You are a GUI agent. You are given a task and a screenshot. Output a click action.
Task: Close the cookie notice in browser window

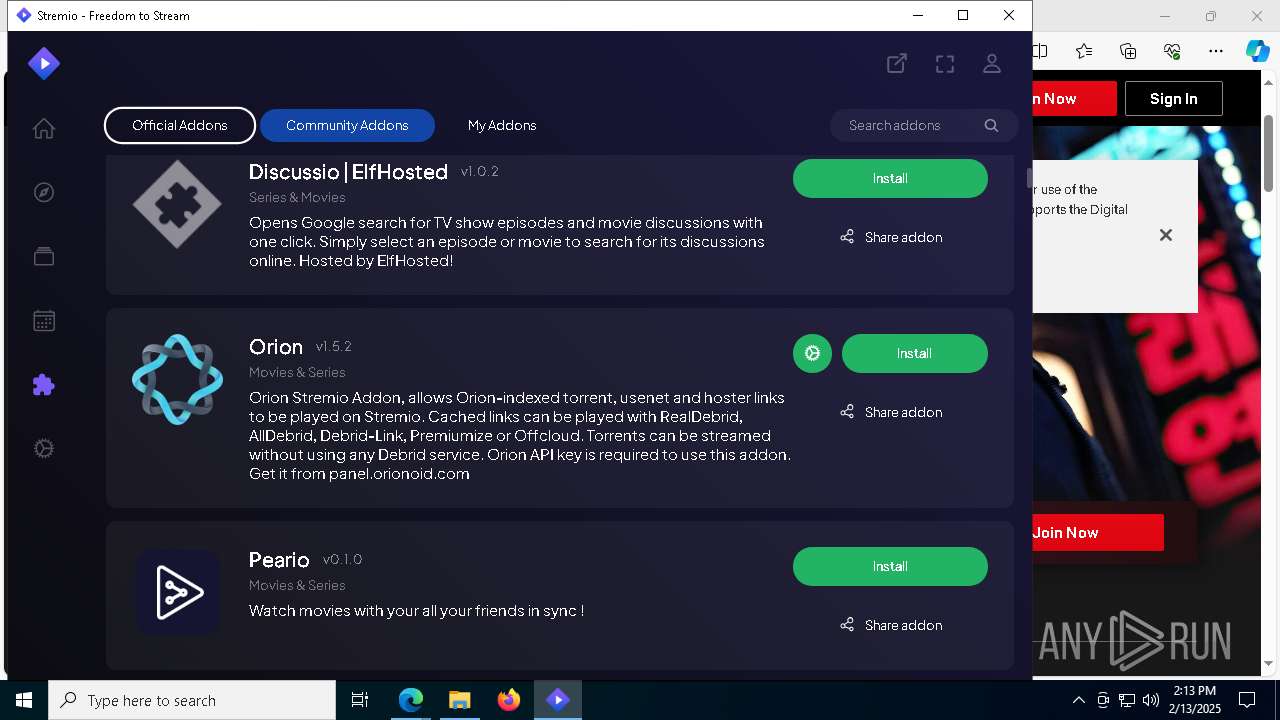1165,235
